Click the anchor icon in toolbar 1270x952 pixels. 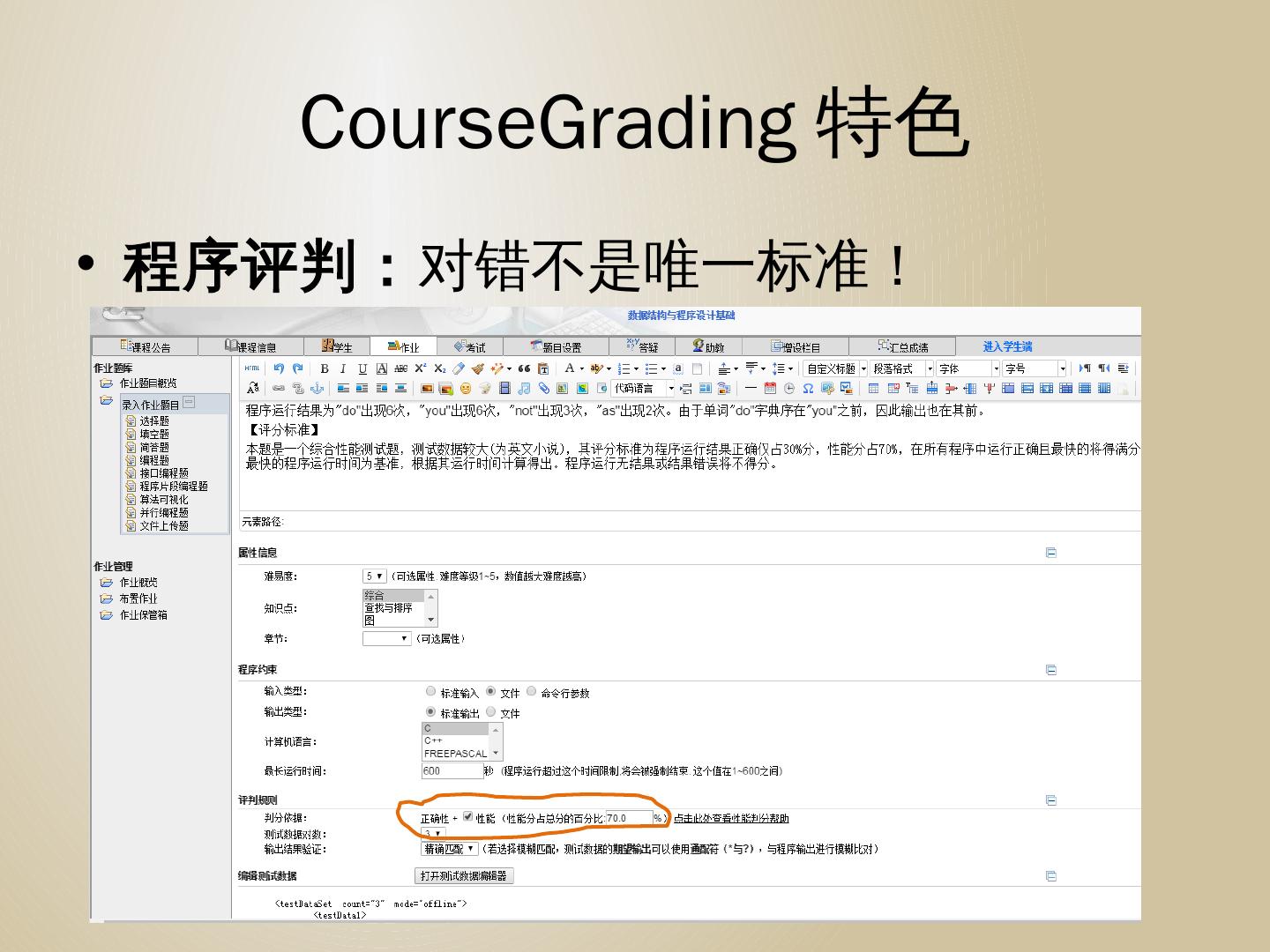tap(317, 388)
